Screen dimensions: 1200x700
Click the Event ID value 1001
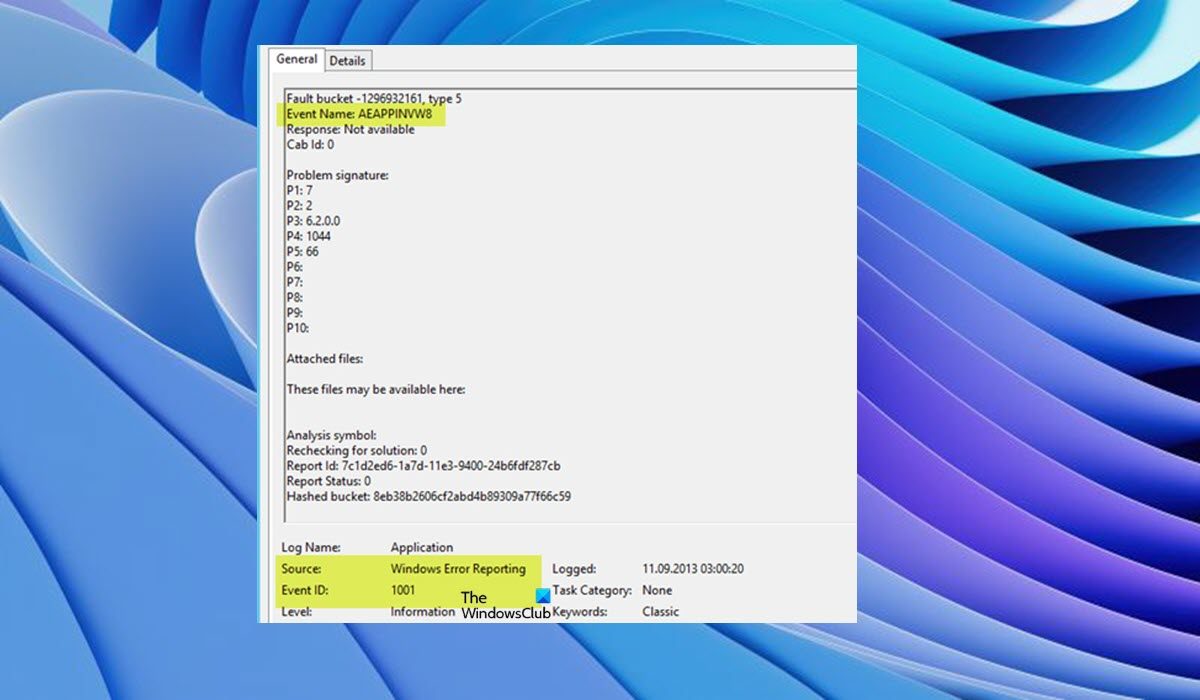[x=403, y=590]
